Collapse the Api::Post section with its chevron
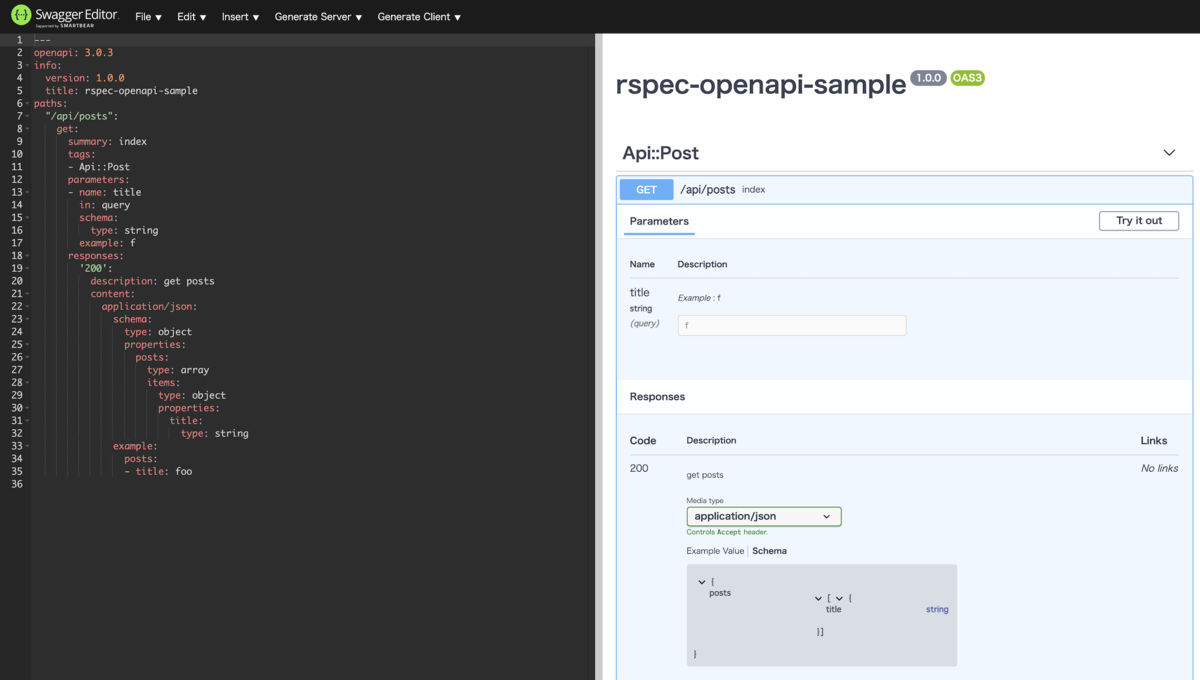The width and height of the screenshot is (1200, 680). pyautogui.click(x=1169, y=153)
